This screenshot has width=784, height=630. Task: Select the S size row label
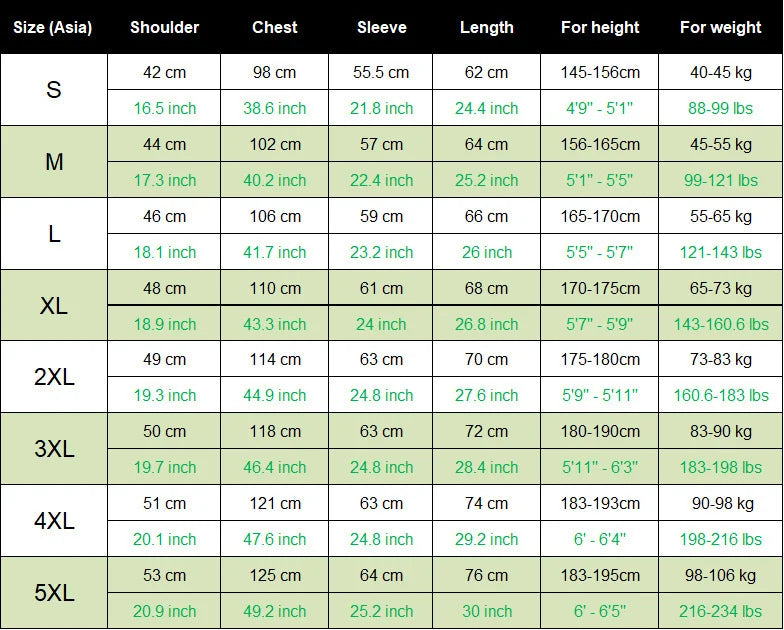54,90
